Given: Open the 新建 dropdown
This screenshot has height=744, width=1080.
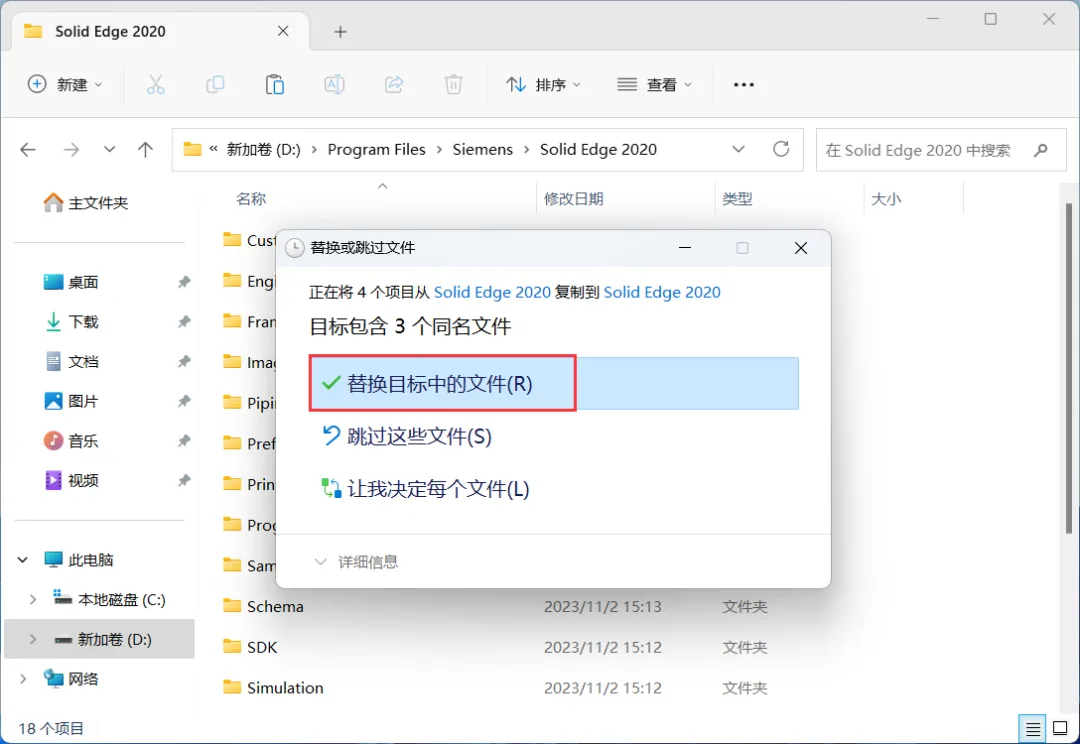Looking at the screenshot, I should tap(65, 85).
